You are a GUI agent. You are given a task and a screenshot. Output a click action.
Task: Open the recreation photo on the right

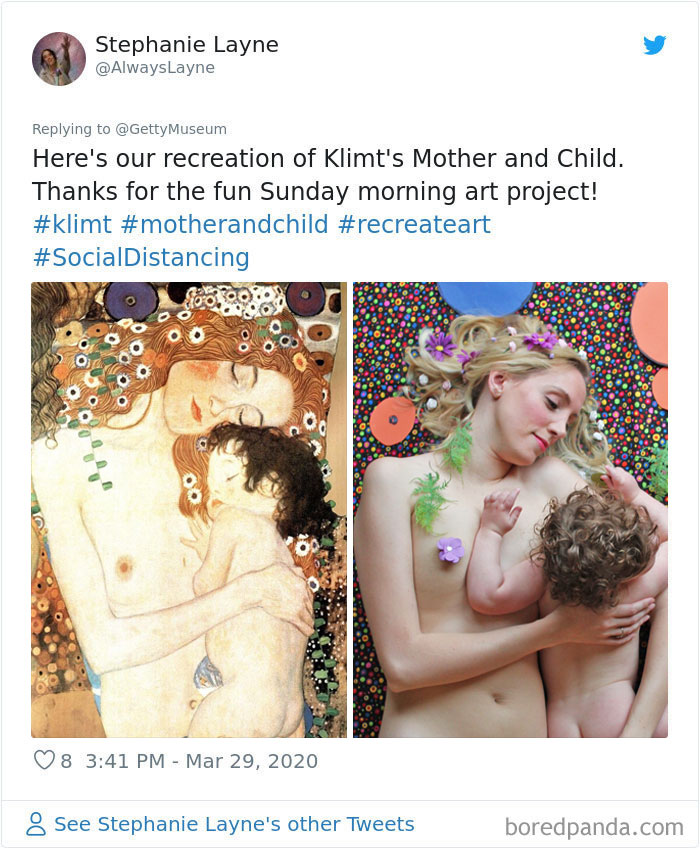point(511,510)
